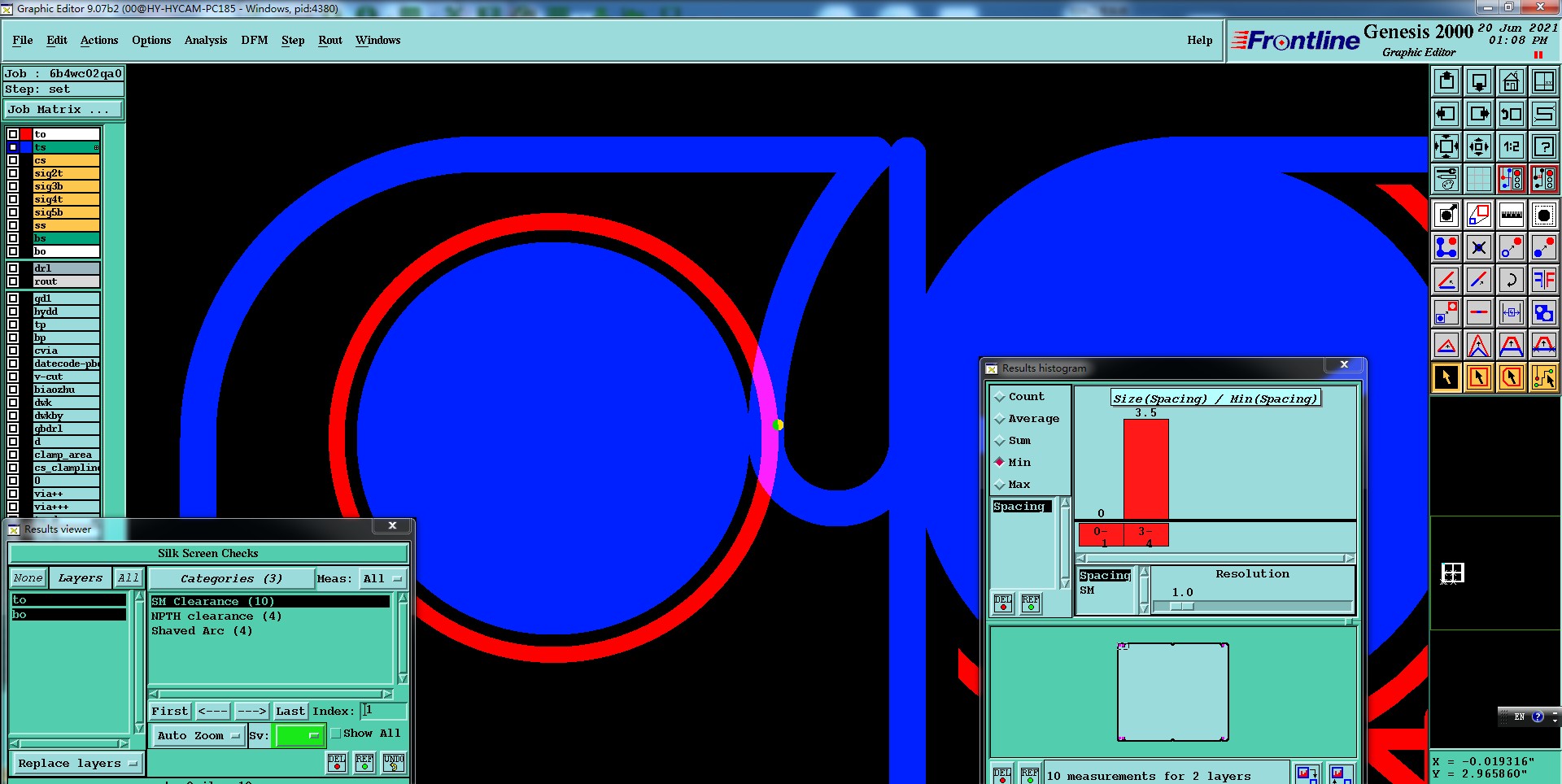Open the Meas: All dropdown
This screenshot has height=784, width=1562.
pyautogui.click(x=382, y=579)
